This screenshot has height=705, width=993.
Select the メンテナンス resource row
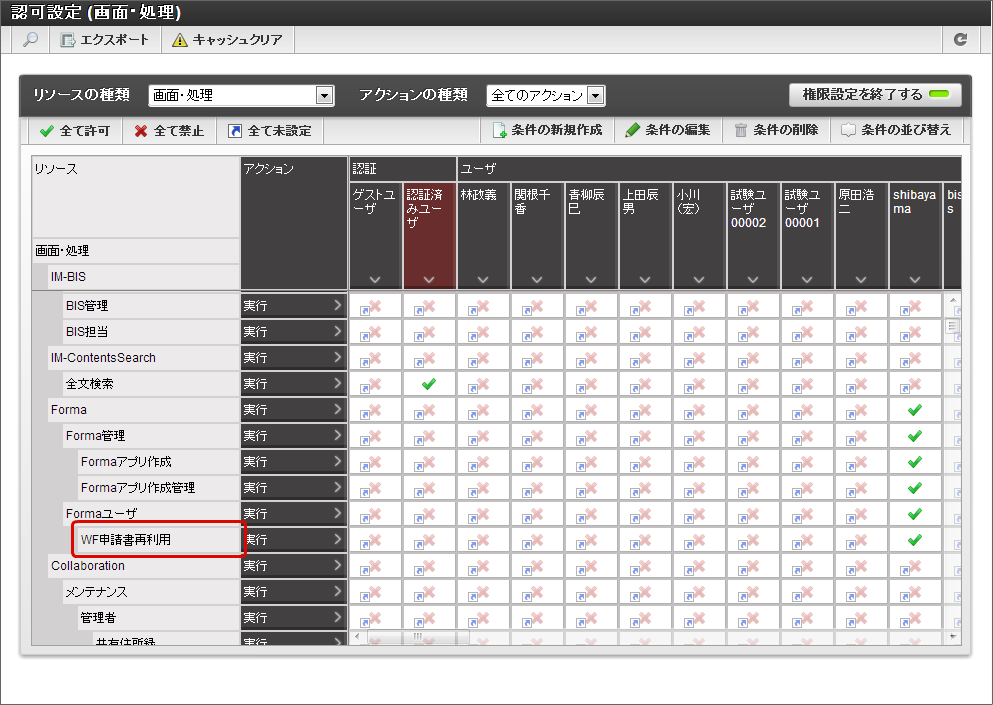(151, 592)
